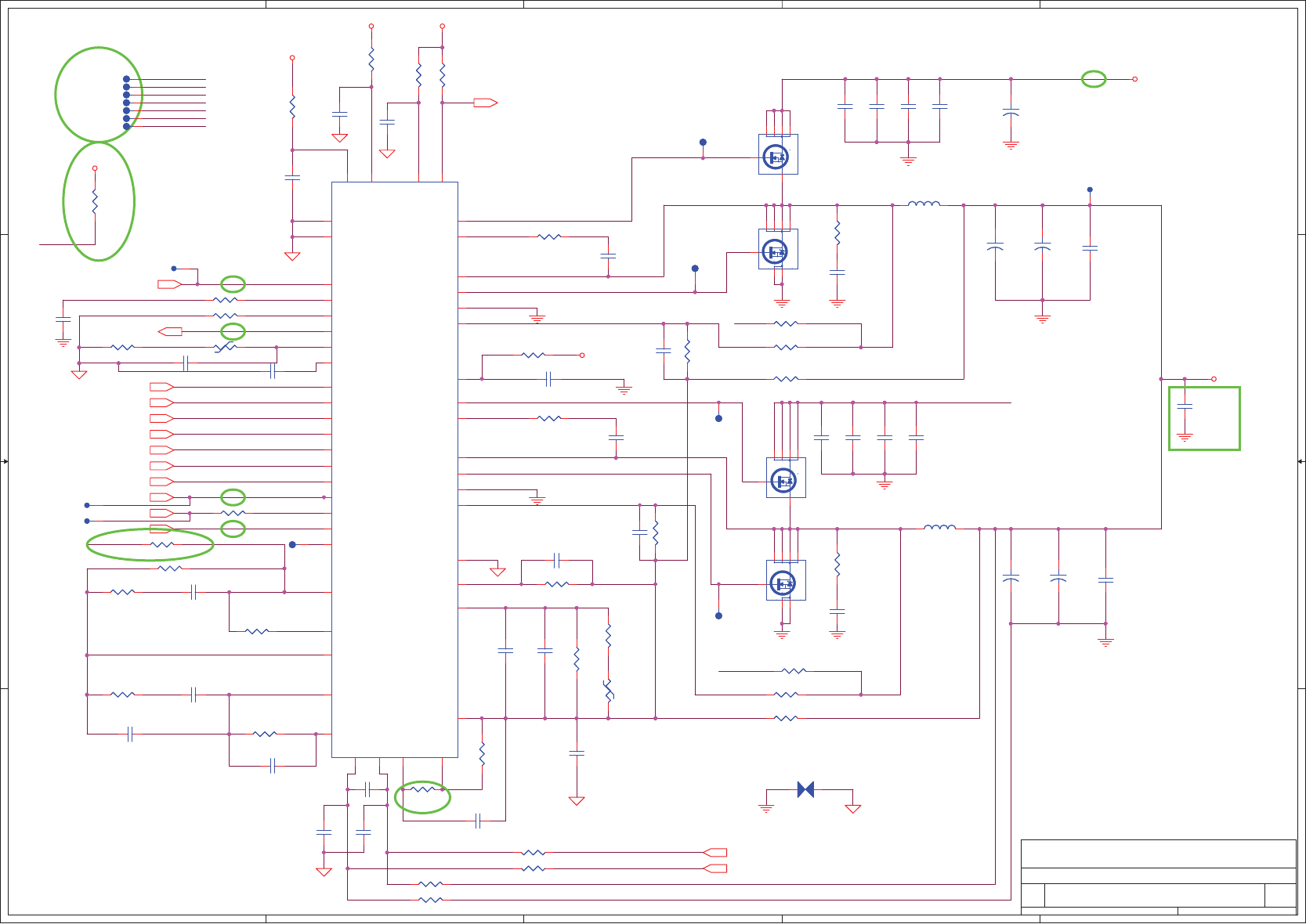Select the lower of two bottom red ports
The width and height of the screenshot is (1306, 924).
tap(715, 868)
